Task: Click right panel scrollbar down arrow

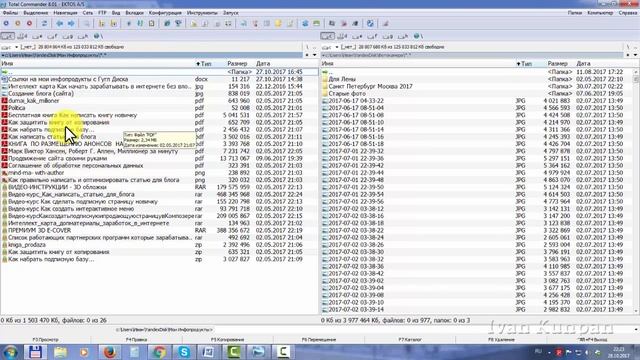Action: [x=636, y=311]
